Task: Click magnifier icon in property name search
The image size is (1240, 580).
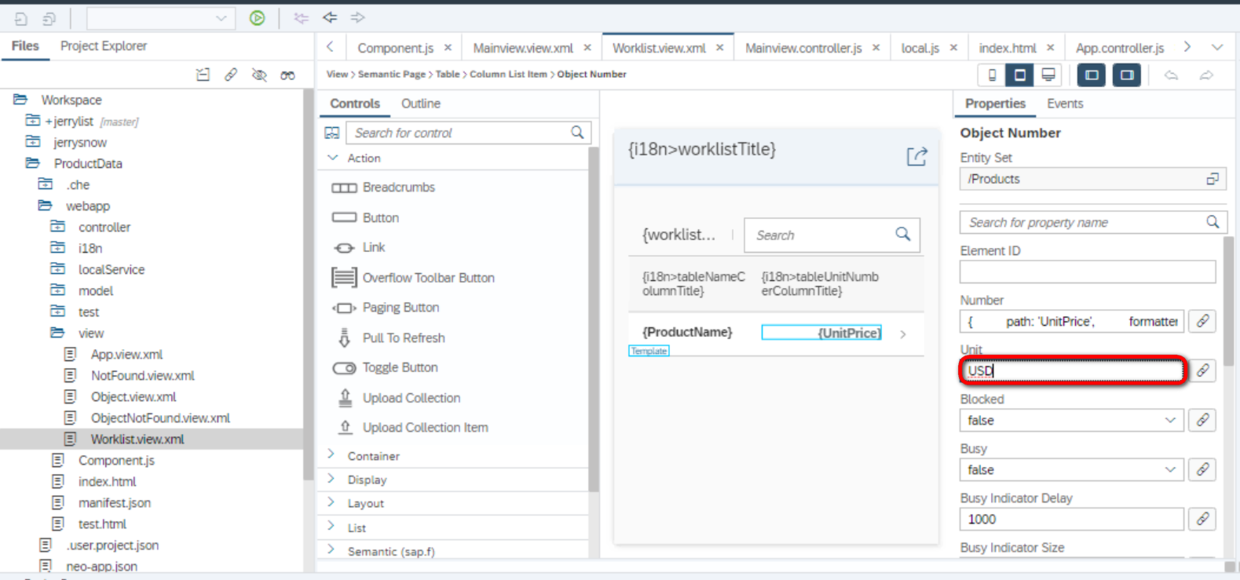Action: click(1213, 222)
